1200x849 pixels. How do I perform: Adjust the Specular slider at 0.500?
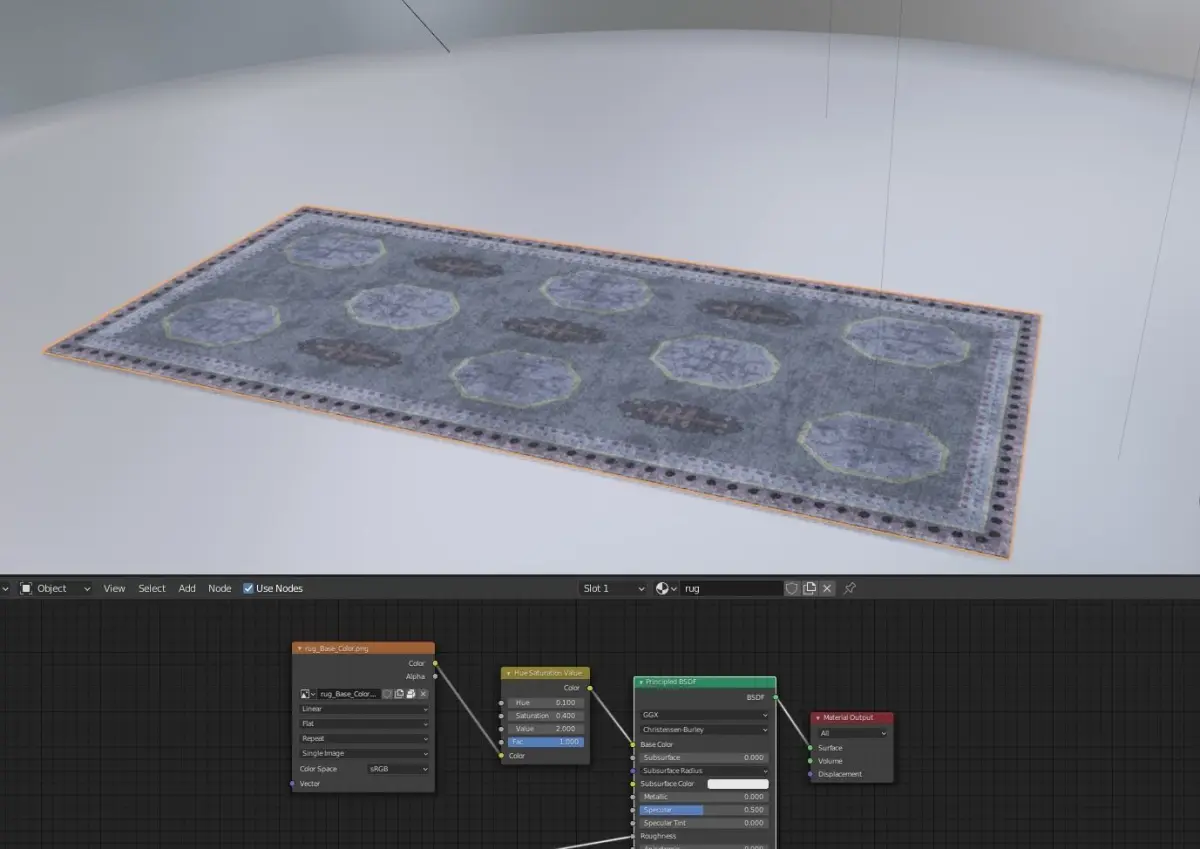point(704,810)
